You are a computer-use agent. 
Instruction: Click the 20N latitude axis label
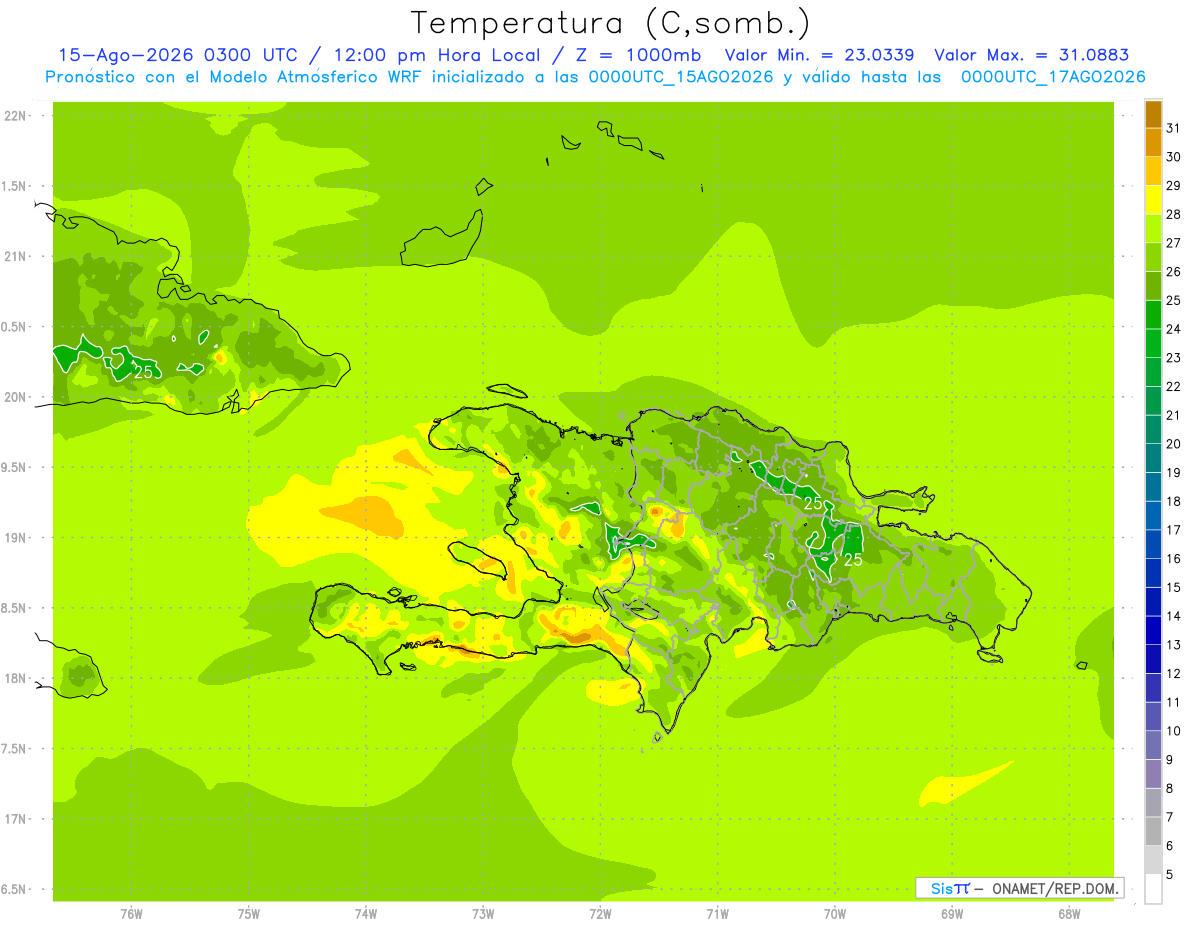[15, 397]
